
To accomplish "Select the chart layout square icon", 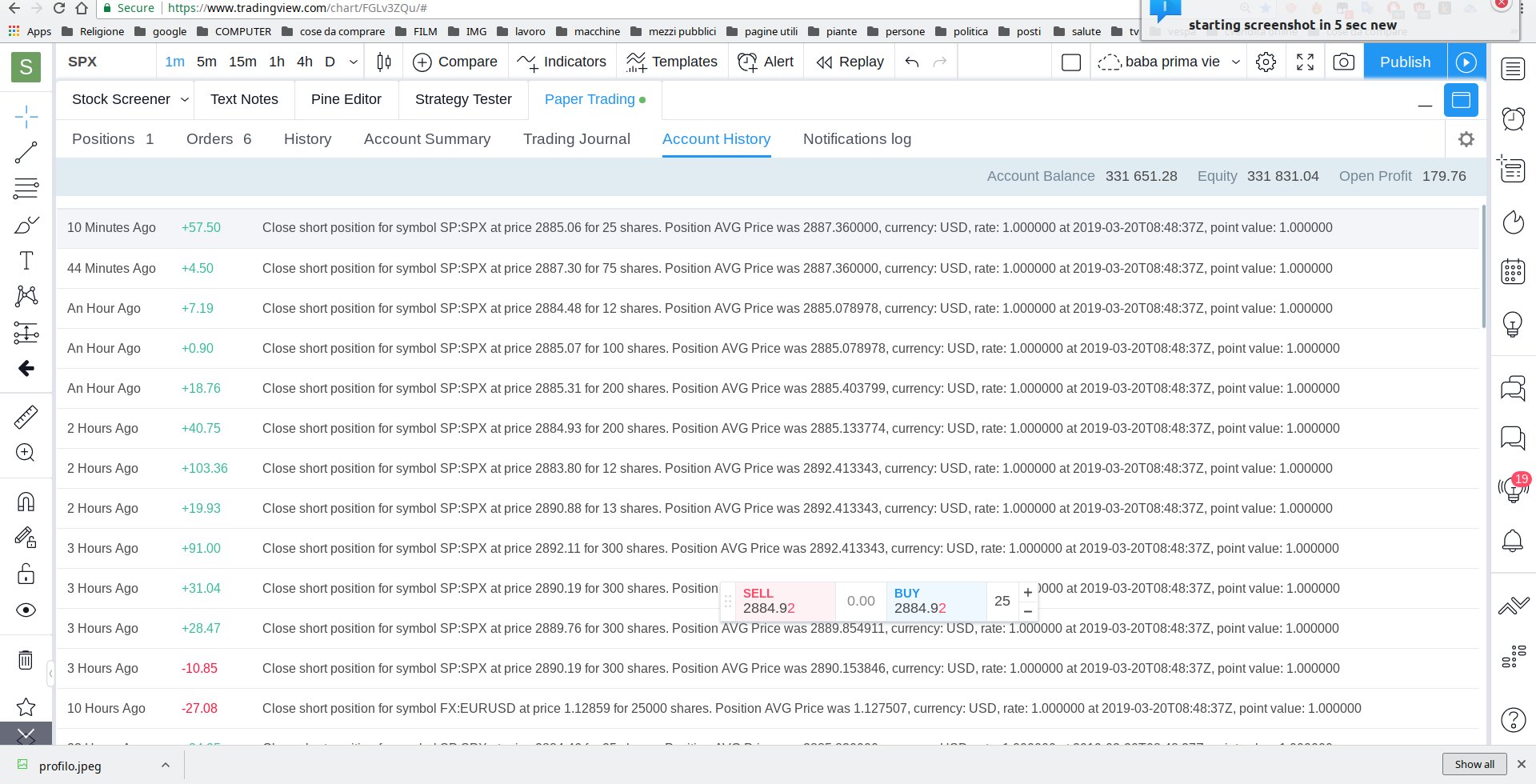I will point(1071,62).
